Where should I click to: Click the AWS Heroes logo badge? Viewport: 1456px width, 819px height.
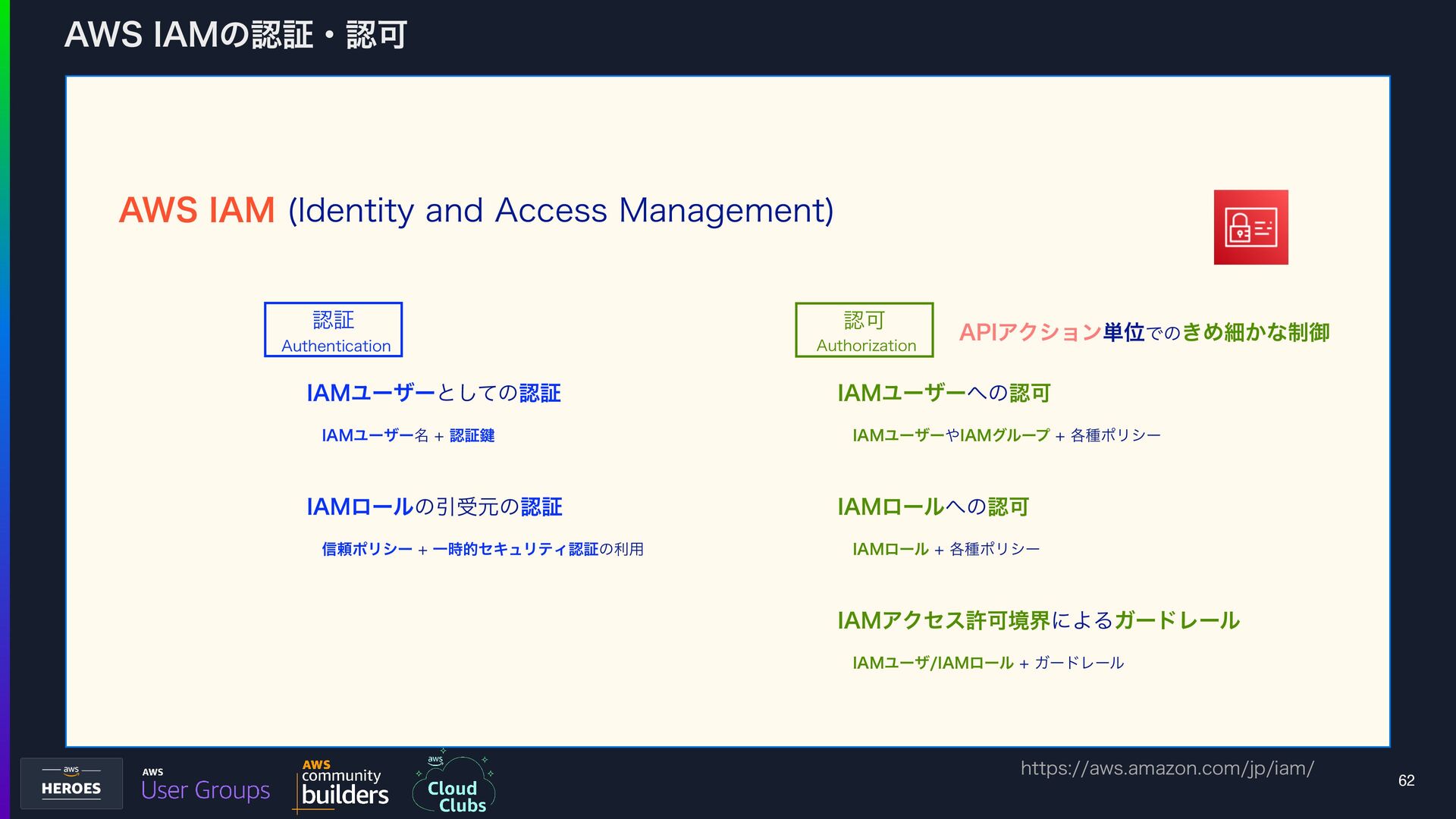pos(71,783)
